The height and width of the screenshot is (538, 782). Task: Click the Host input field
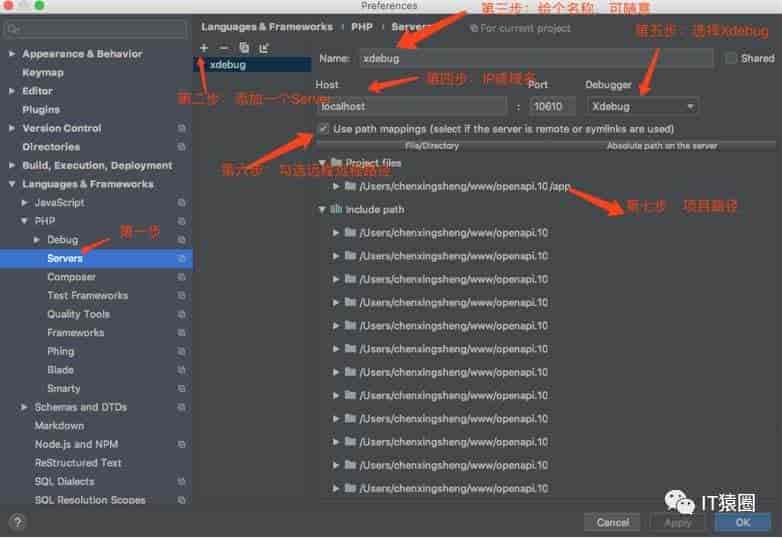pos(411,106)
